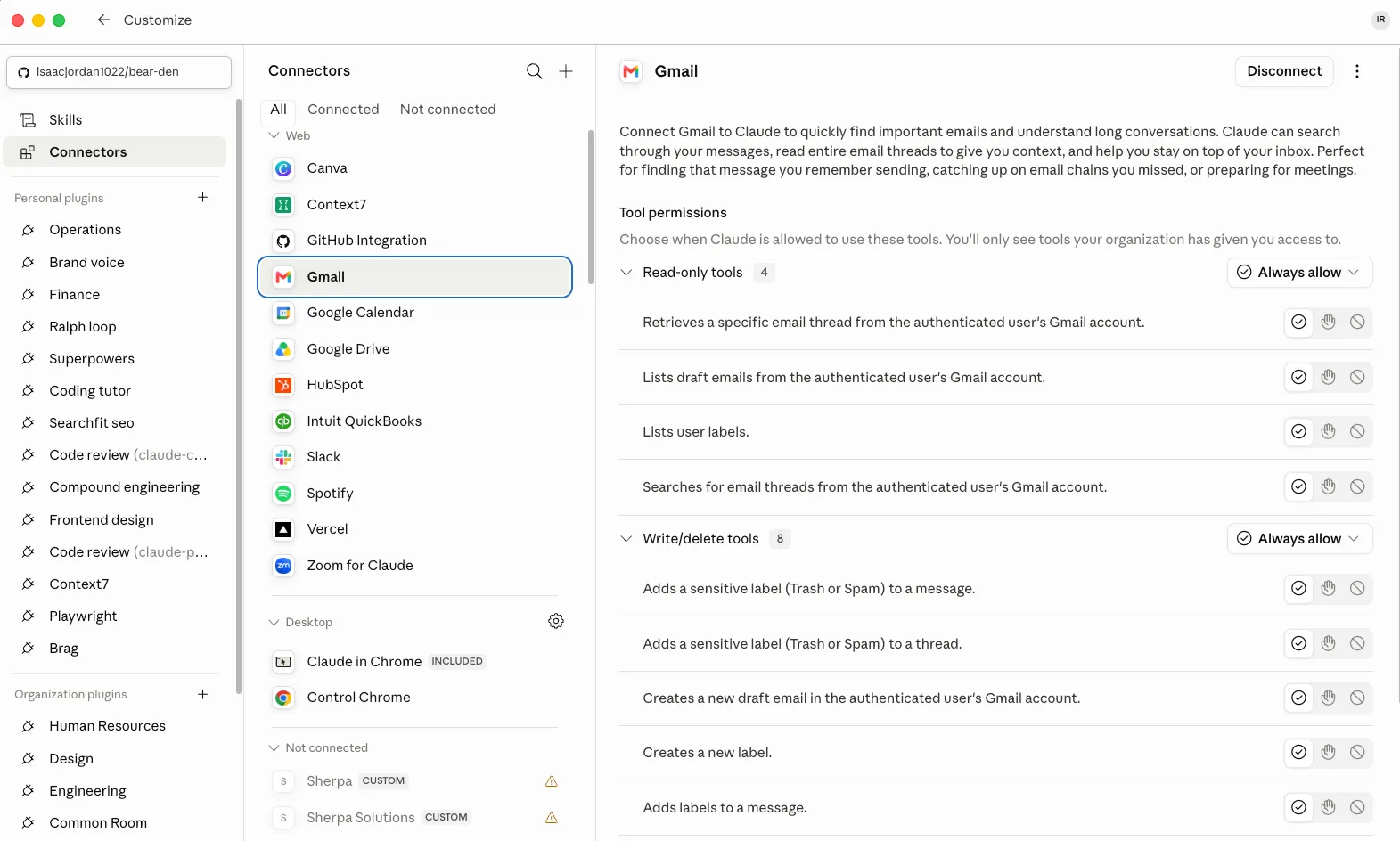Add a connector with the plus icon
This screenshot has width=1400, height=841.
click(x=566, y=71)
